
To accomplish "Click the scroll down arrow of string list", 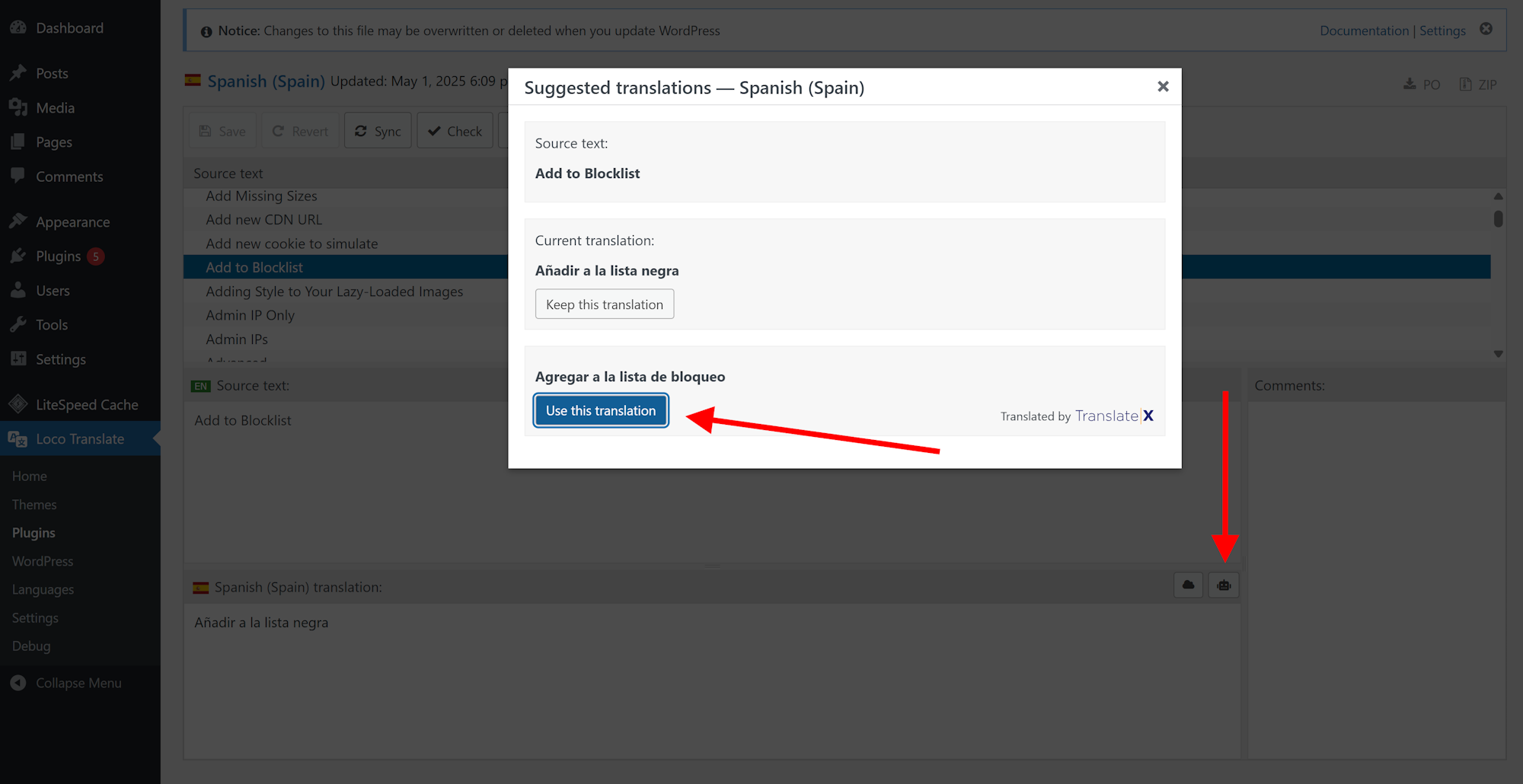I will tap(1498, 354).
